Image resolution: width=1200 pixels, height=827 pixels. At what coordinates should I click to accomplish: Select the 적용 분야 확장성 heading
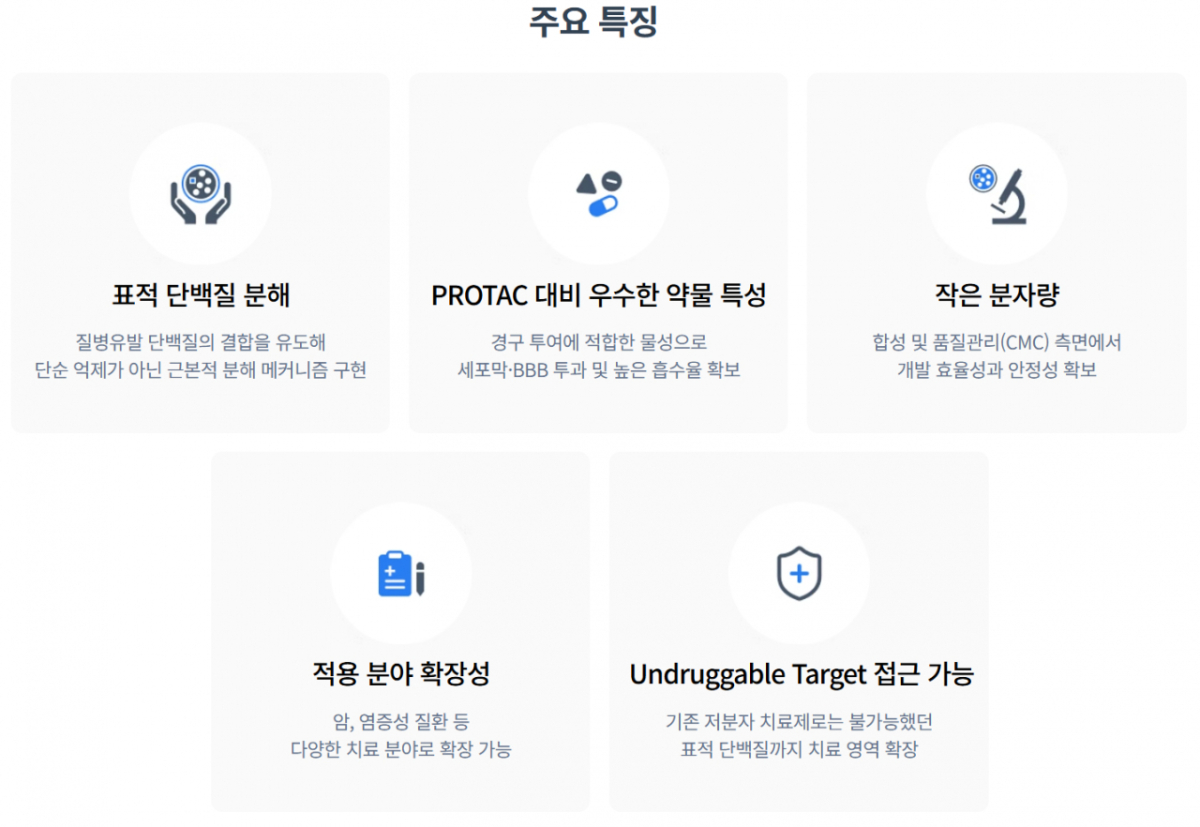click(401, 674)
